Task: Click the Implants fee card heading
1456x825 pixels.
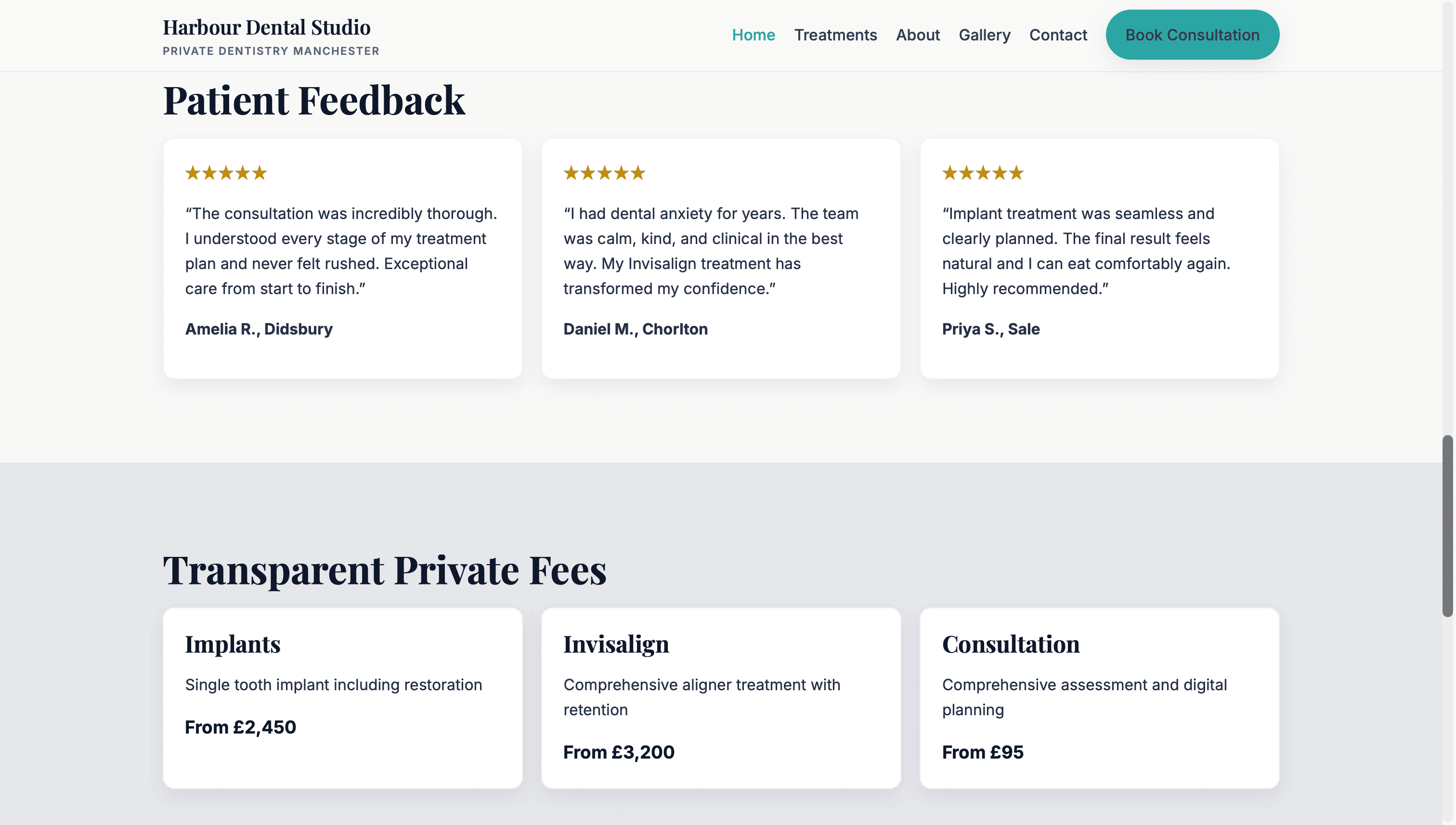Action: click(x=233, y=644)
